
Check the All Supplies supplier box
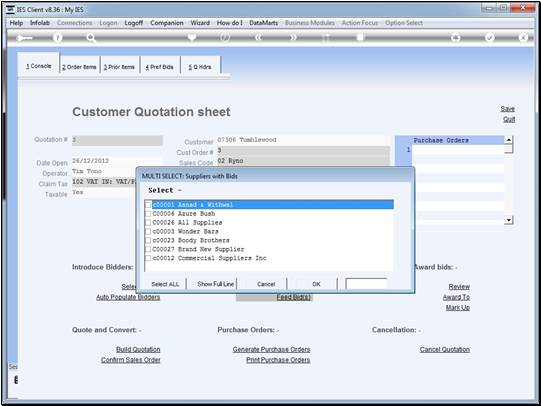coord(148,223)
